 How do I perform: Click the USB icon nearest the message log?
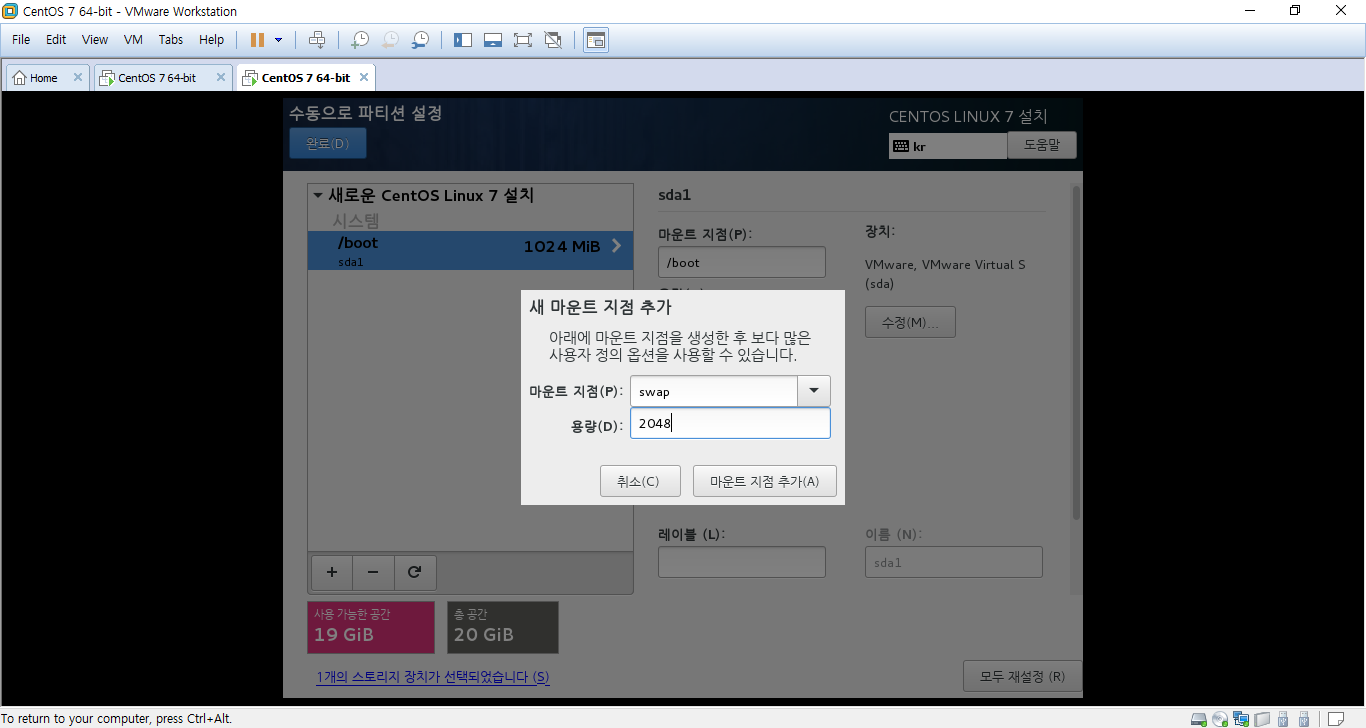pos(1304,719)
